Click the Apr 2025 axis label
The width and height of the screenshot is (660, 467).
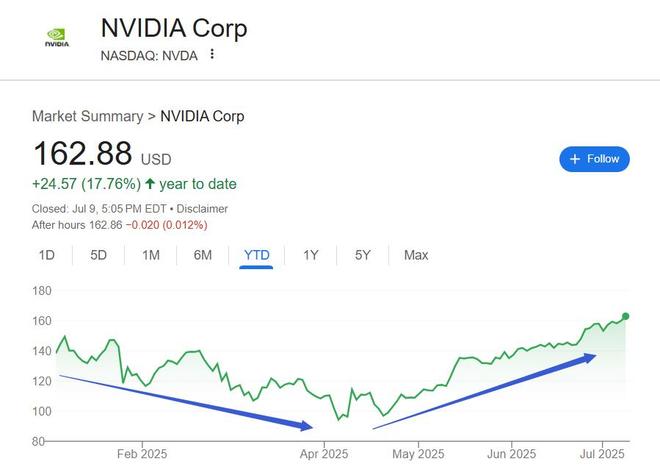[x=324, y=454]
